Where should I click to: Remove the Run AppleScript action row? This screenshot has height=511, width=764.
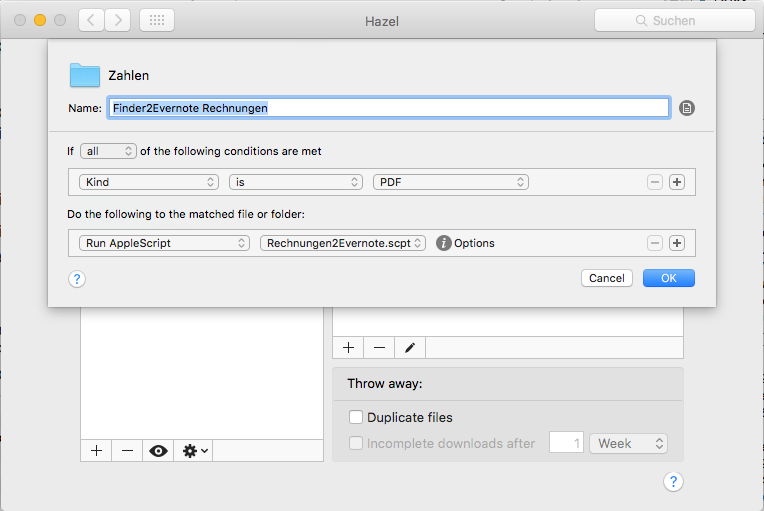click(655, 243)
